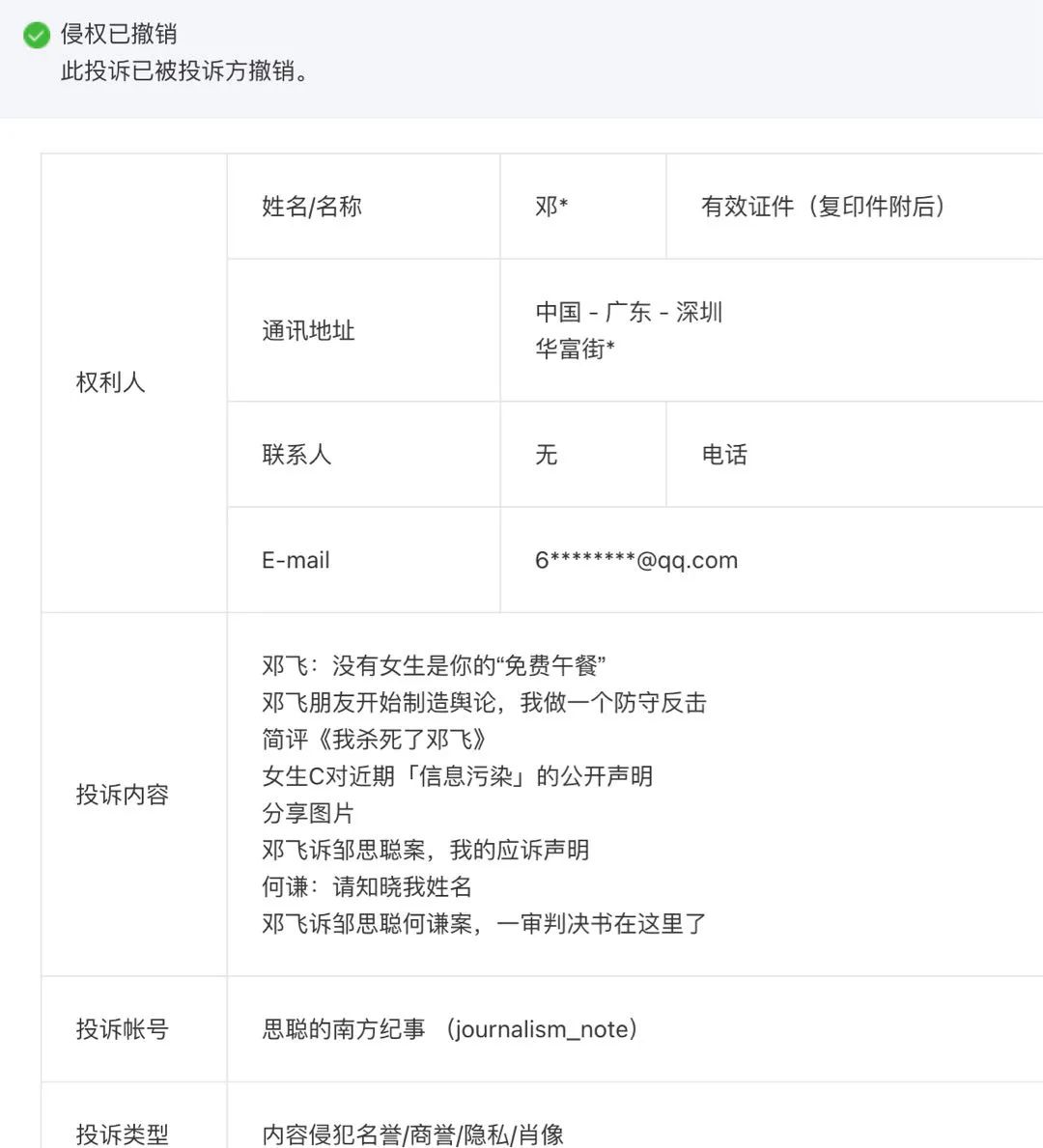Open article about 一审判决书在这里了
Viewport: 1043px width, 1148px height.
pyautogui.click(x=484, y=924)
